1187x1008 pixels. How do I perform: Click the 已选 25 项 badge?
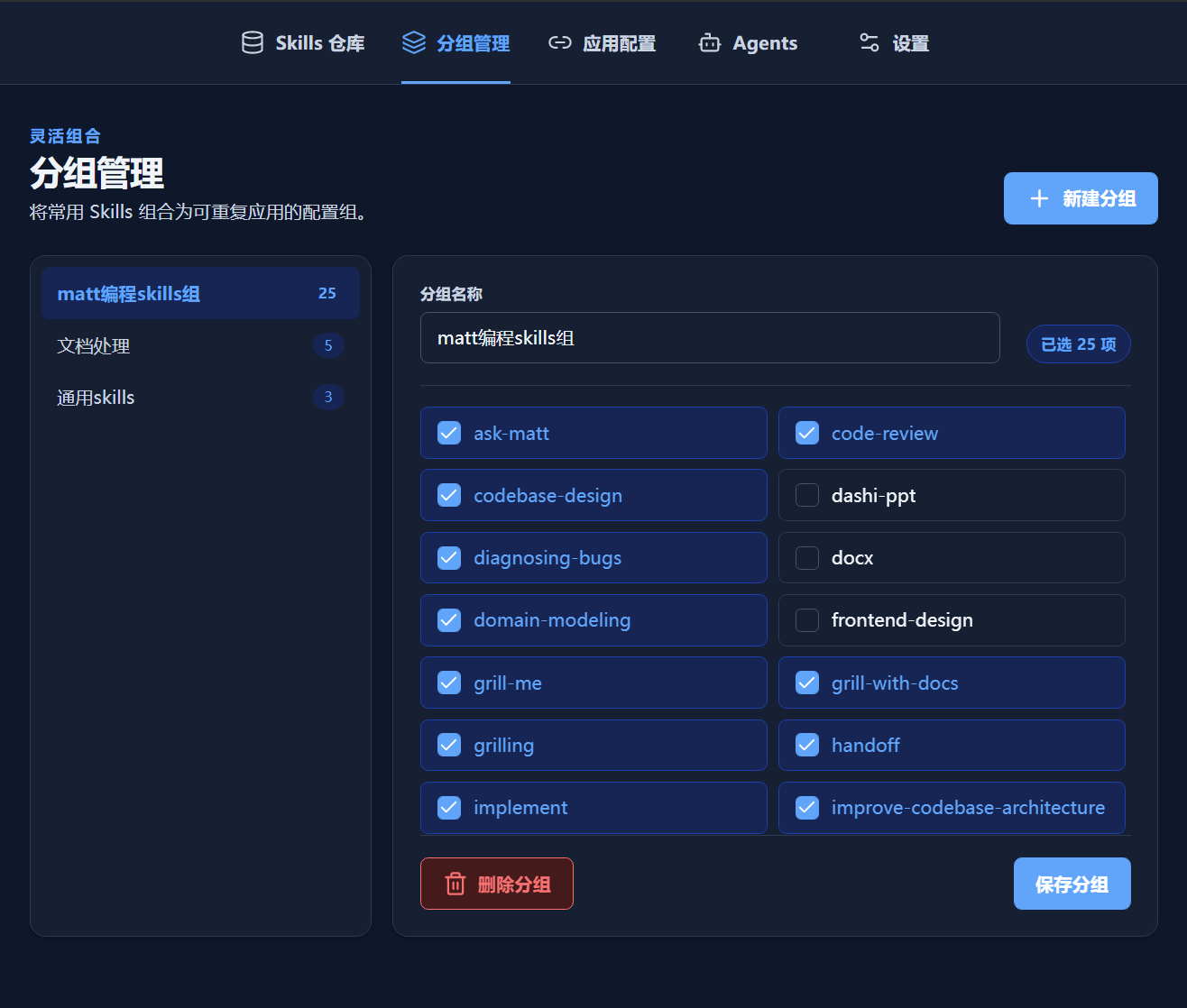pyautogui.click(x=1078, y=344)
